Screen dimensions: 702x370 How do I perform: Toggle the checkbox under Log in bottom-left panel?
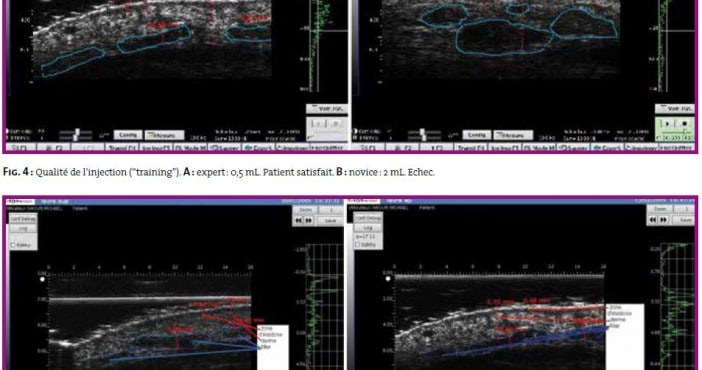(13, 245)
